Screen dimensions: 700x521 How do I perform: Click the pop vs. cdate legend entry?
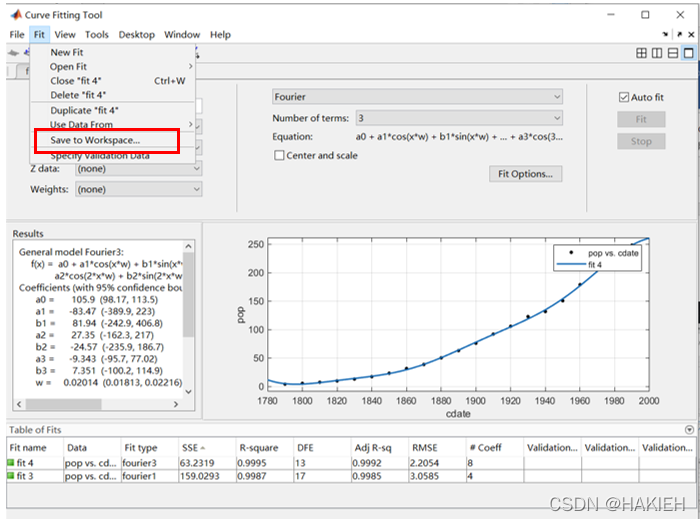pyautogui.click(x=603, y=253)
